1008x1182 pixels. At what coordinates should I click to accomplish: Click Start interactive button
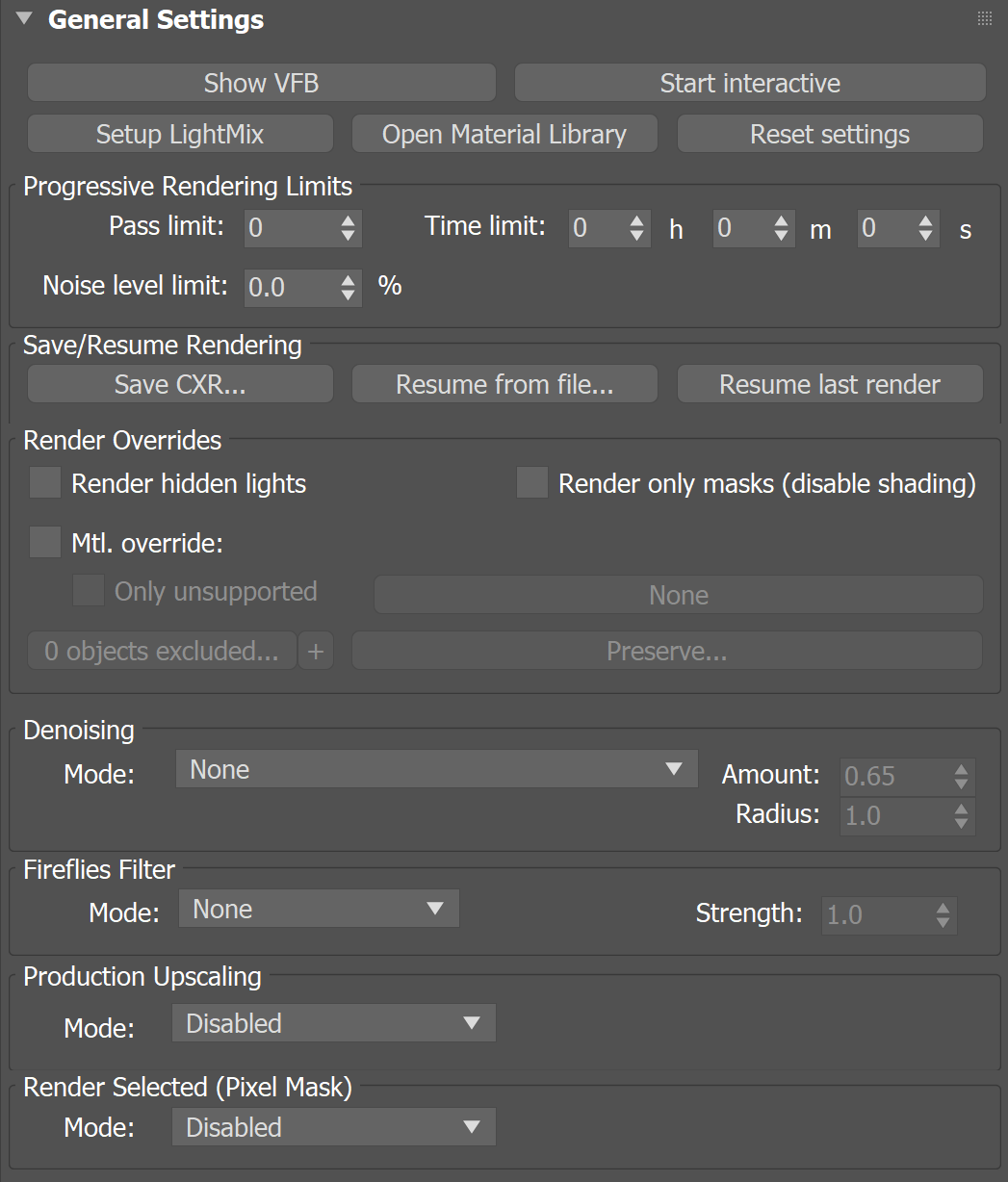(750, 83)
